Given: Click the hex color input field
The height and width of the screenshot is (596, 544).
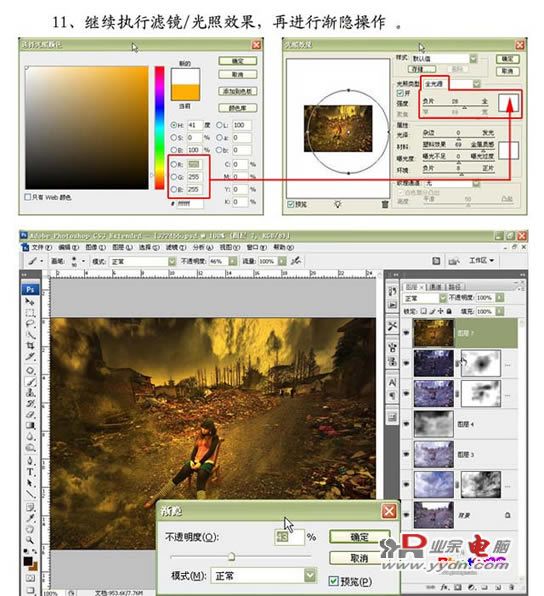Looking at the screenshot, I should click(x=190, y=204).
